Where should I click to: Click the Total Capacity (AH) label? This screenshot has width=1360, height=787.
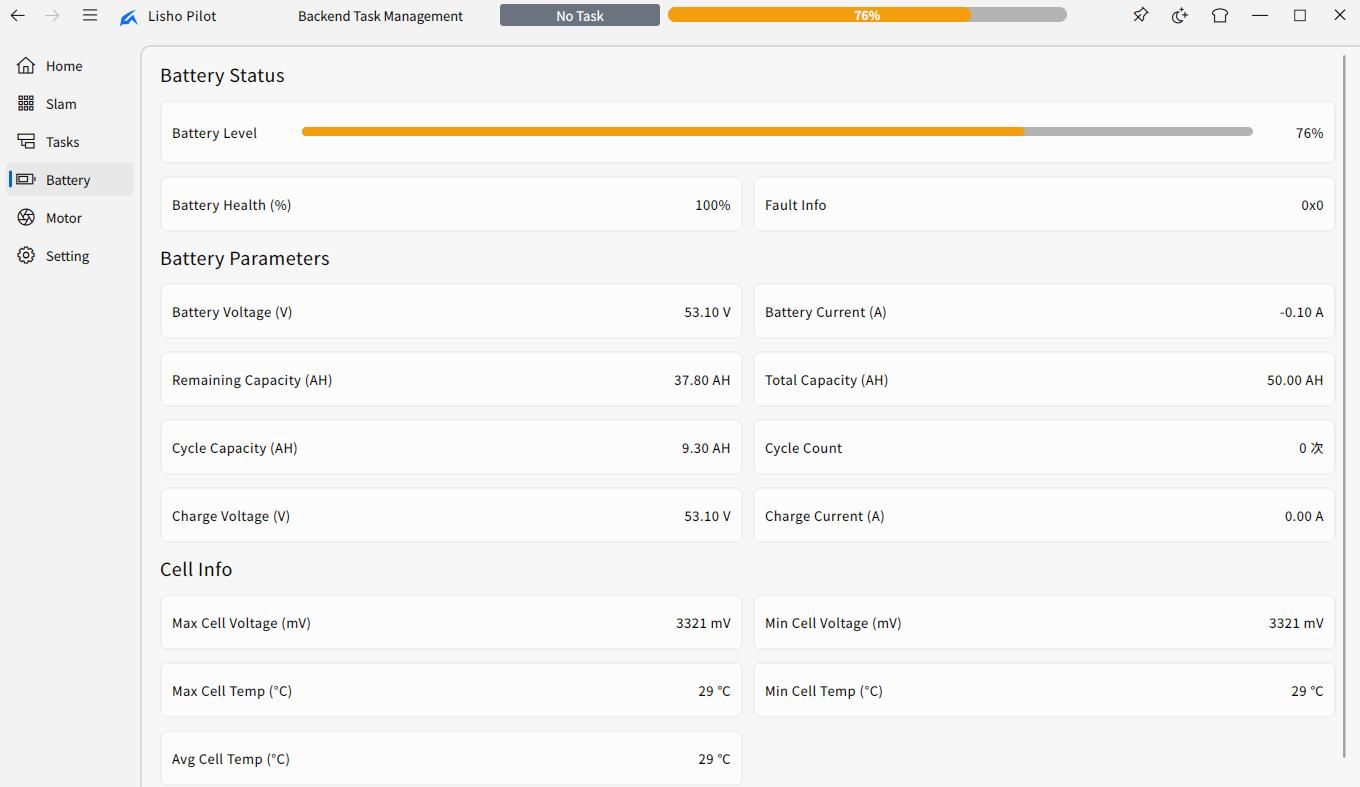[x=826, y=380]
